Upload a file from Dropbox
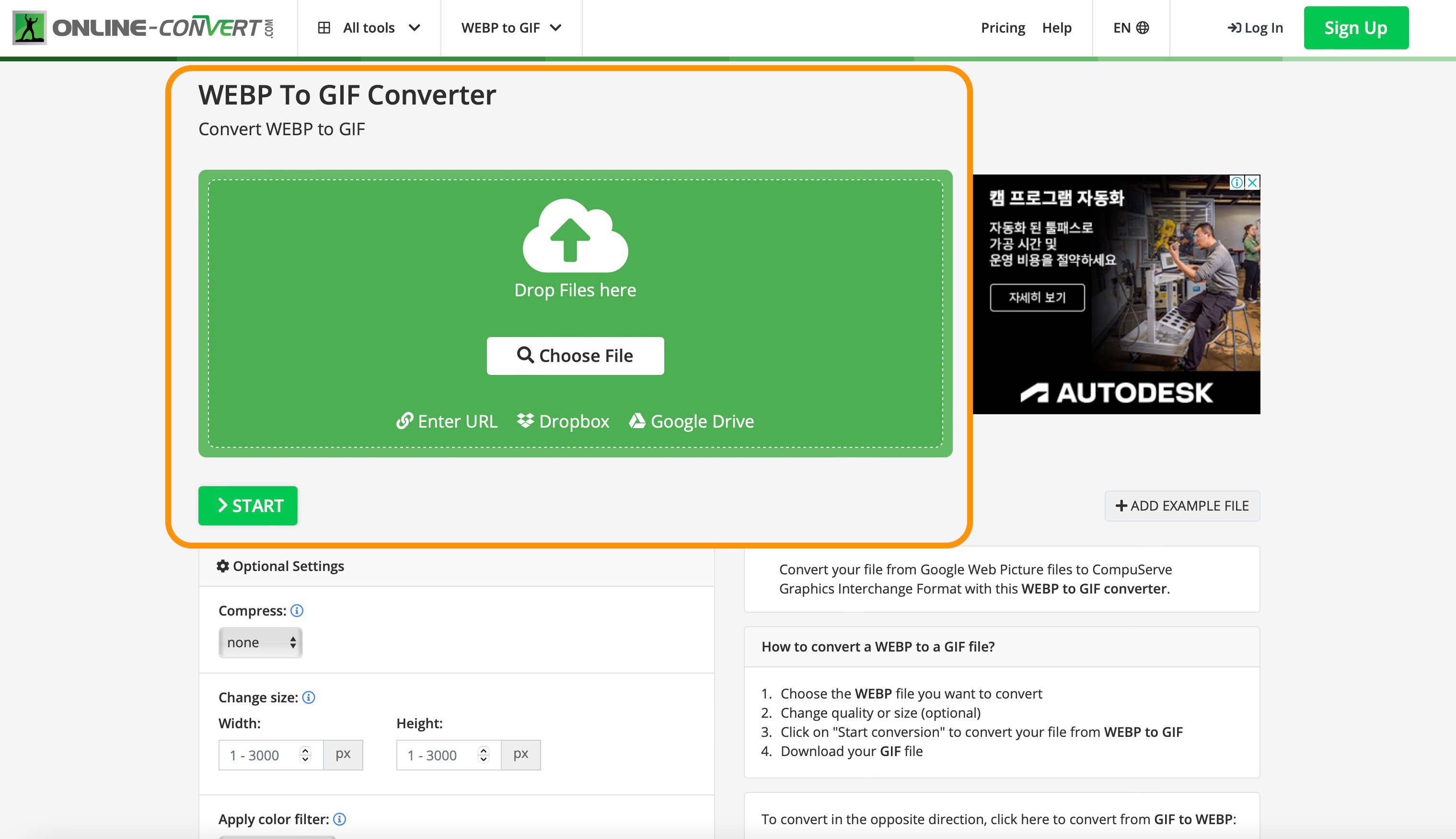 click(x=562, y=420)
